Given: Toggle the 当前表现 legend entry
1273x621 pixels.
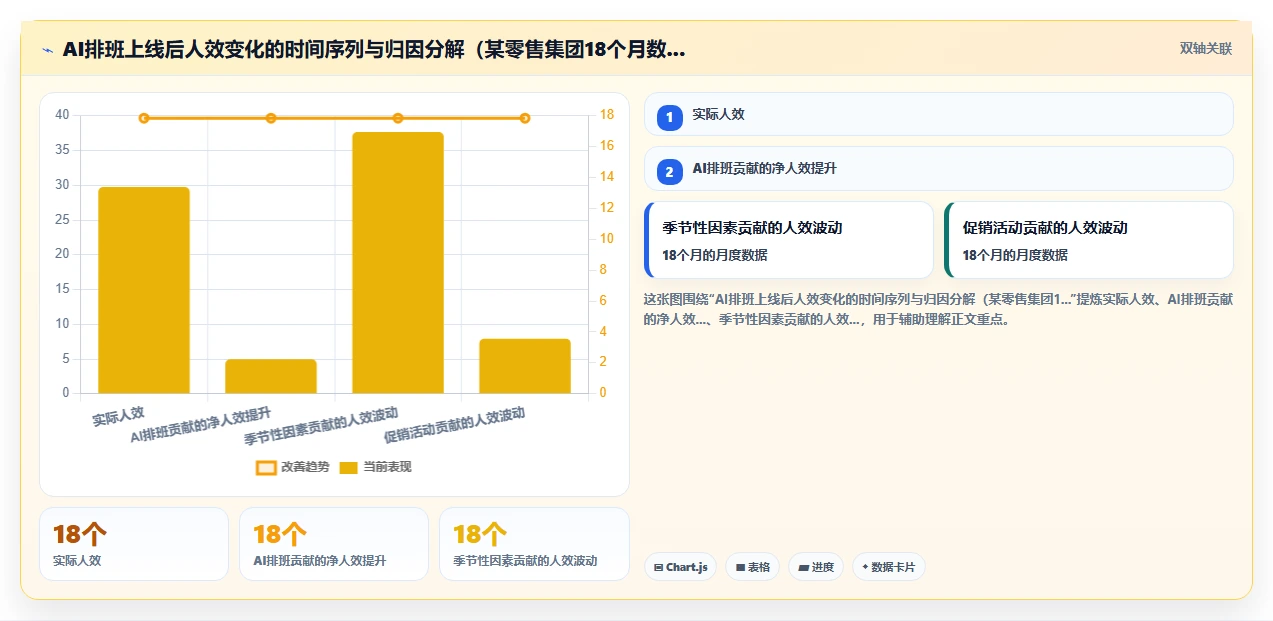Looking at the screenshot, I should [x=375, y=467].
